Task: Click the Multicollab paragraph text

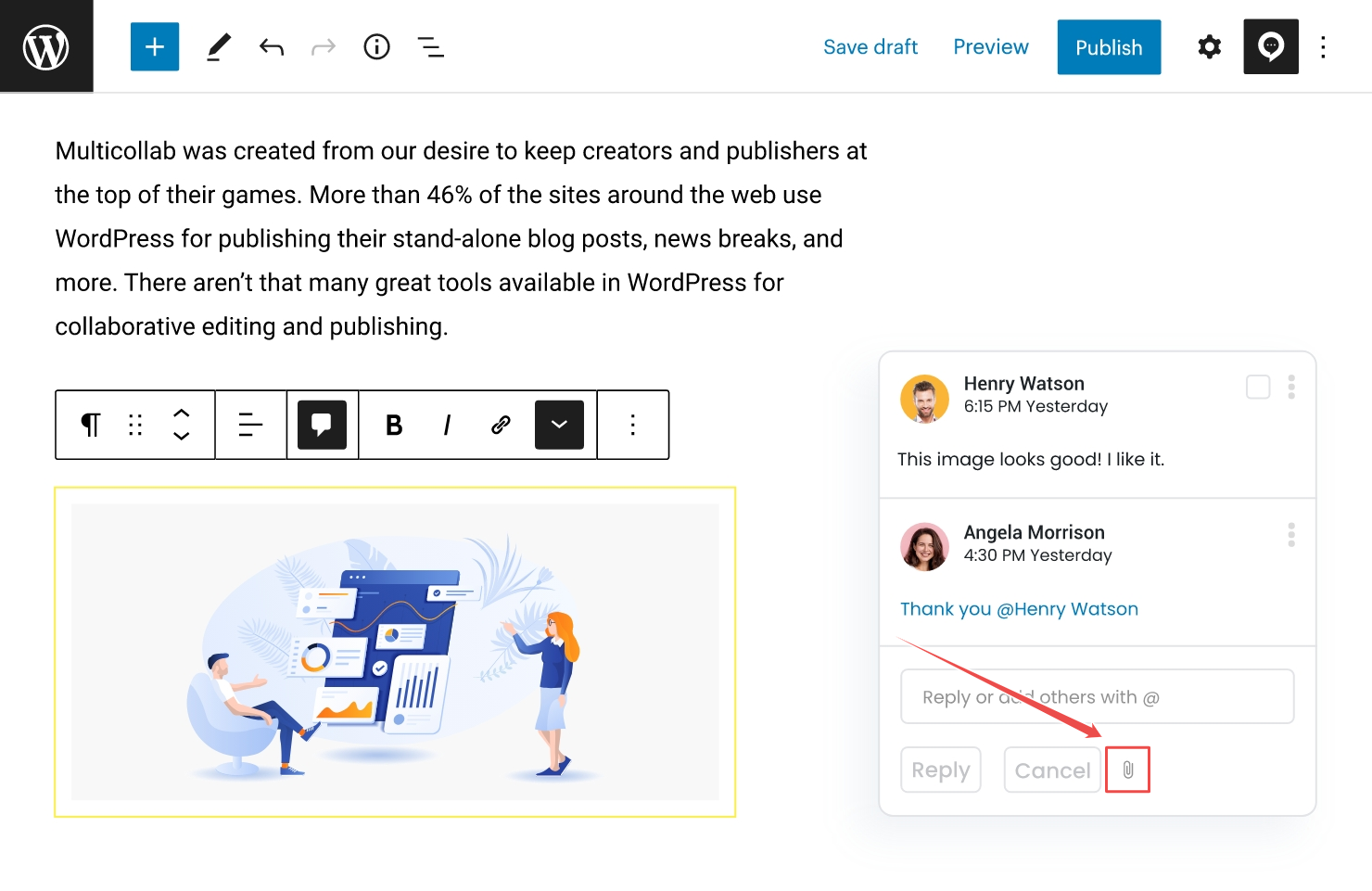Action: (x=462, y=238)
